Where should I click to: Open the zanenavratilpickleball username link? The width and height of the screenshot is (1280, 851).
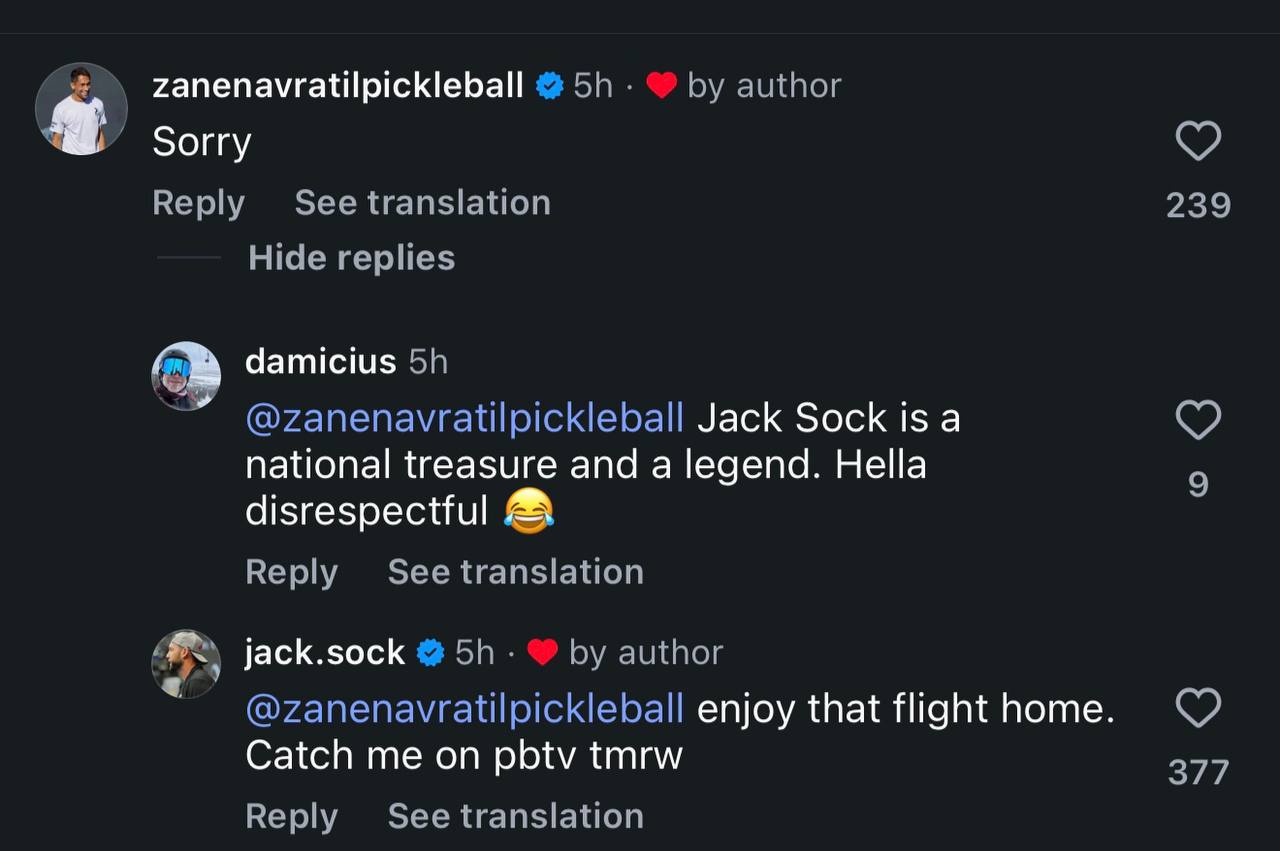(x=338, y=86)
